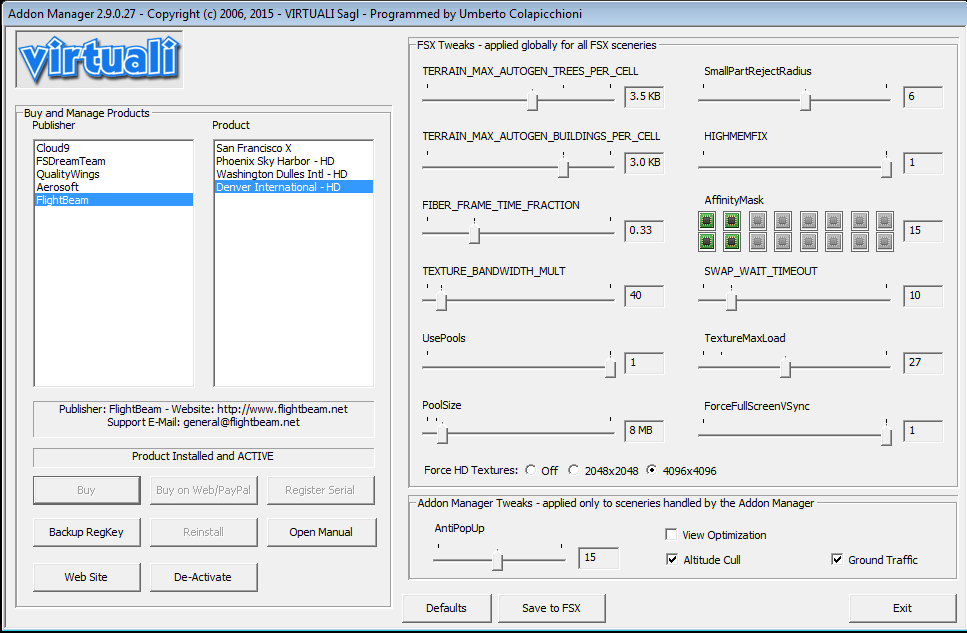Click the greyed Buy button
Viewport: 967px width, 633px height.
pyautogui.click(x=86, y=490)
